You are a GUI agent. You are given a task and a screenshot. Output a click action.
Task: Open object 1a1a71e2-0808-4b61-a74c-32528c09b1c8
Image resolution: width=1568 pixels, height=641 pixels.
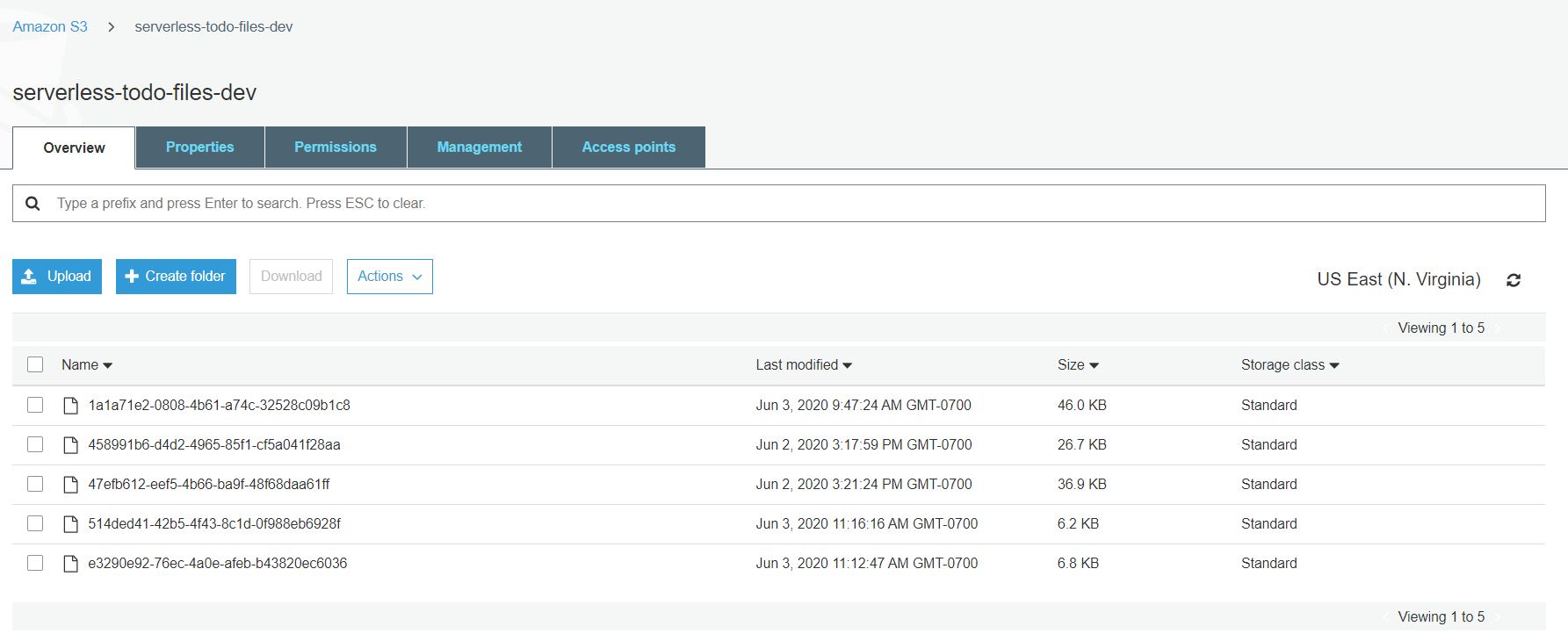pyautogui.click(x=219, y=405)
